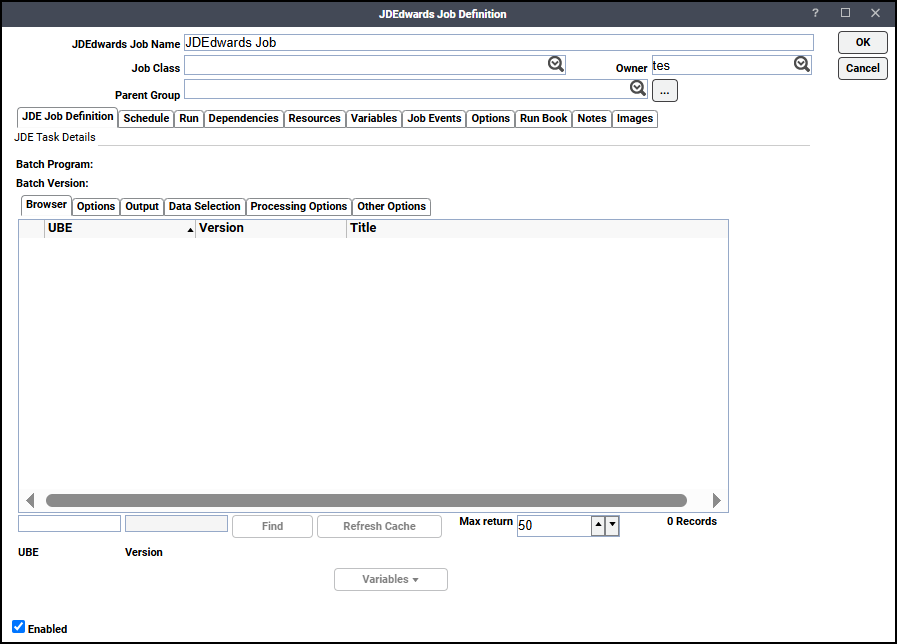Switch to the Run tab
897x644 pixels.
[x=189, y=118]
